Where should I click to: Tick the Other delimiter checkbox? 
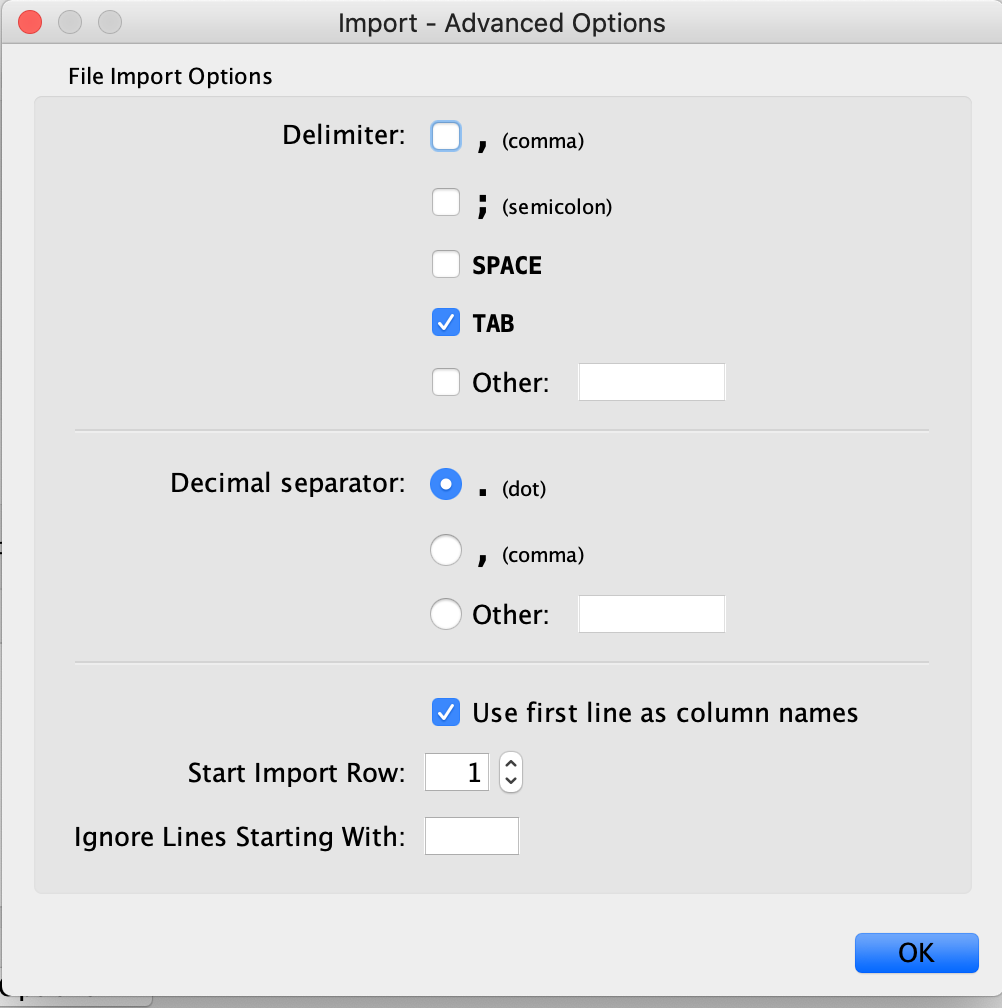446,383
